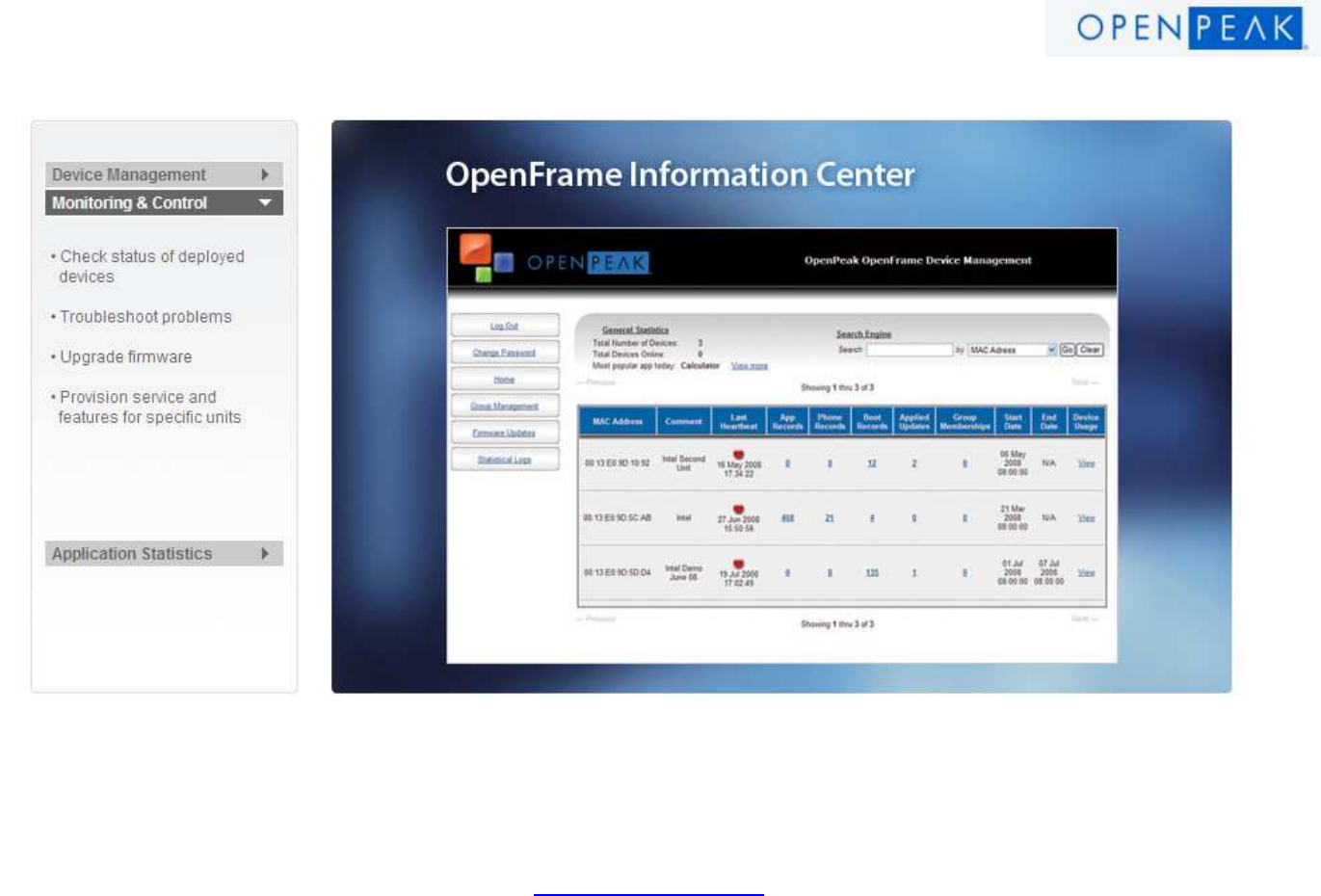Viewport: 1321px width, 896px height.
Task: Click the "Troubleshoot problems" bullet
Action: click(x=142, y=317)
